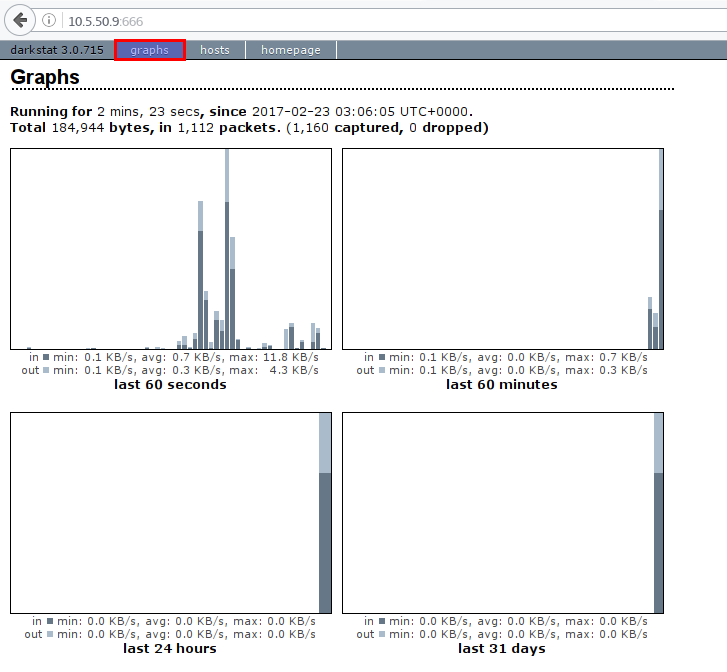Select 'max: 0.3 KB/s' under last 60 minutes
The width and height of the screenshot is (727, 672).
[606, 371]
